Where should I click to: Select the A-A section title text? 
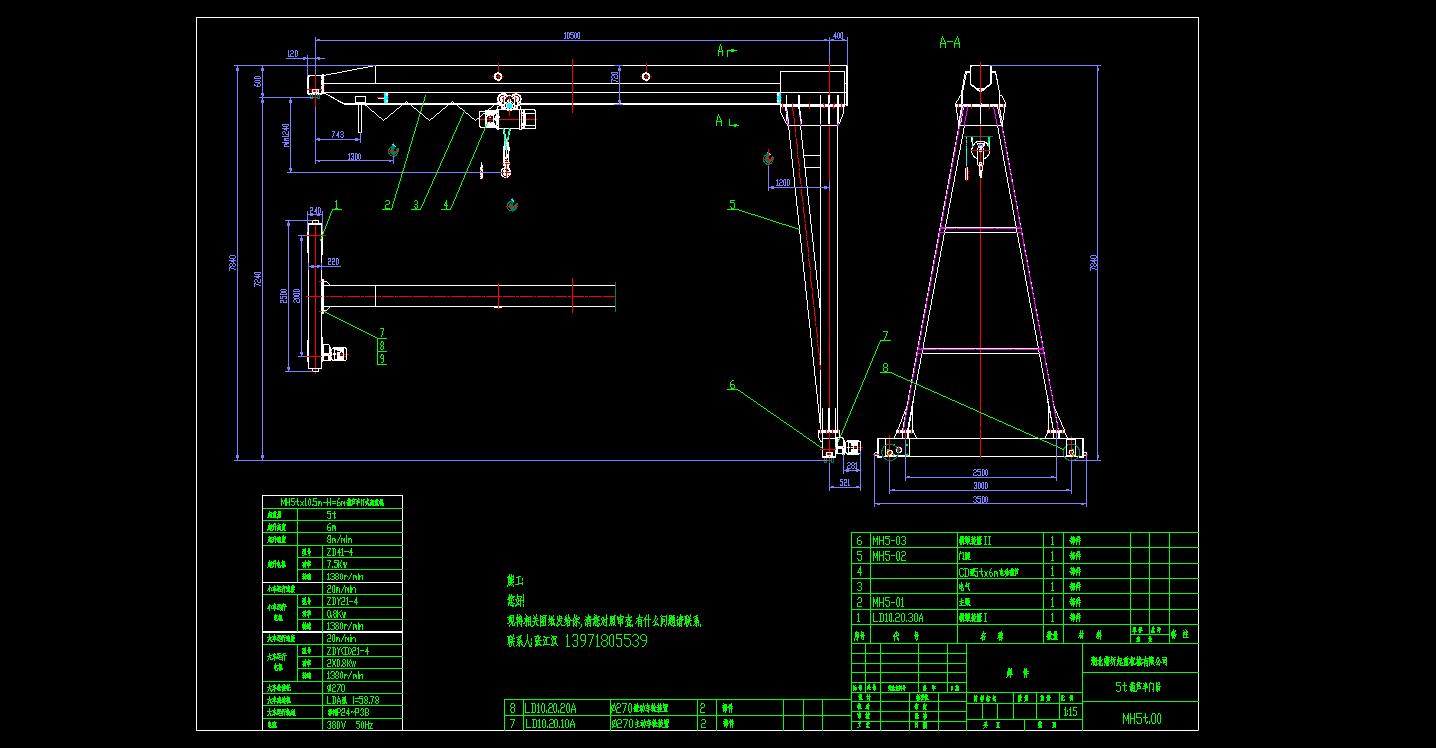click(x=949, y=43)
